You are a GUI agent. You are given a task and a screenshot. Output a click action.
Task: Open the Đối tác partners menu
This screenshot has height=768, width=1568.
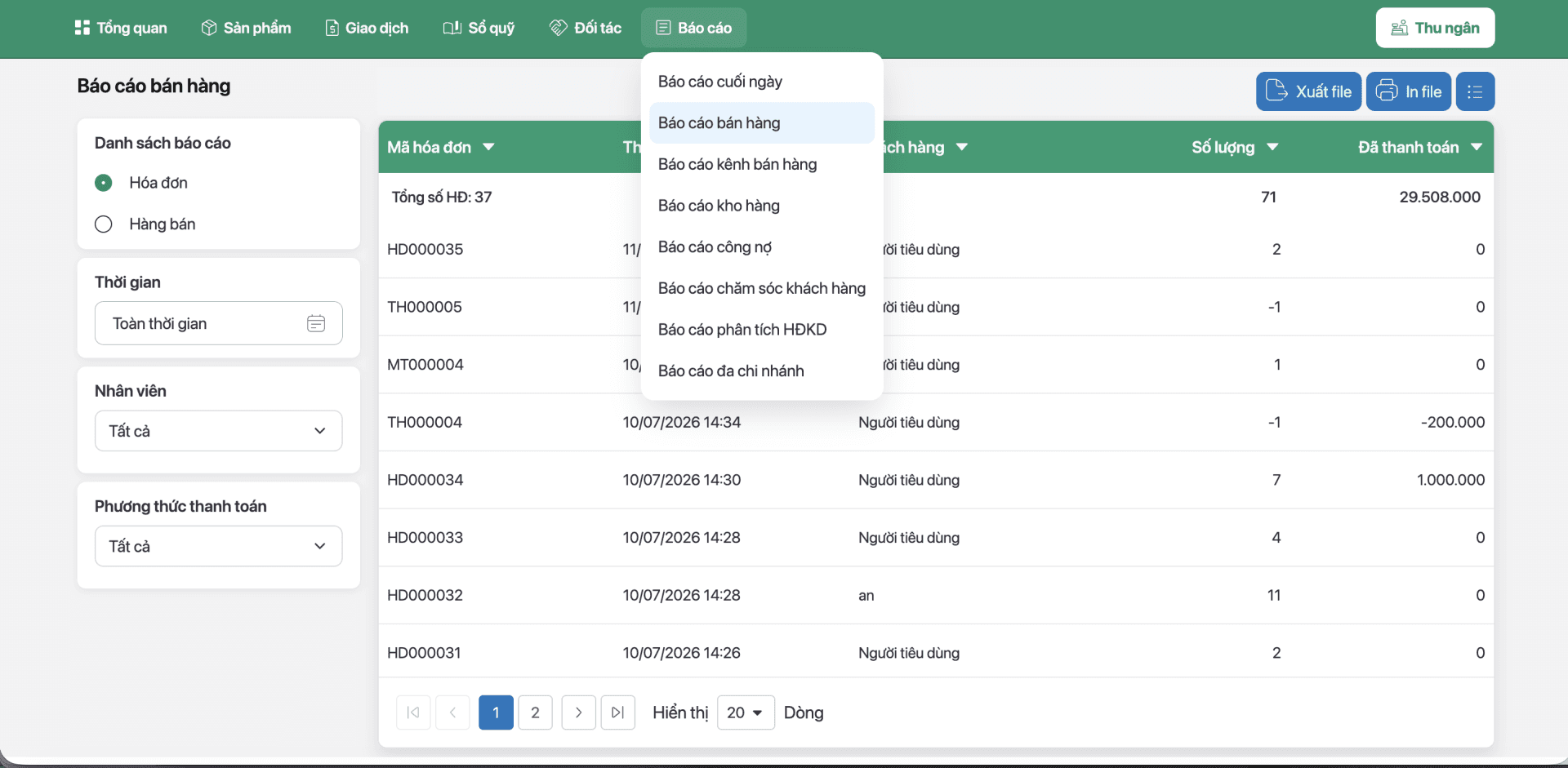586,28
